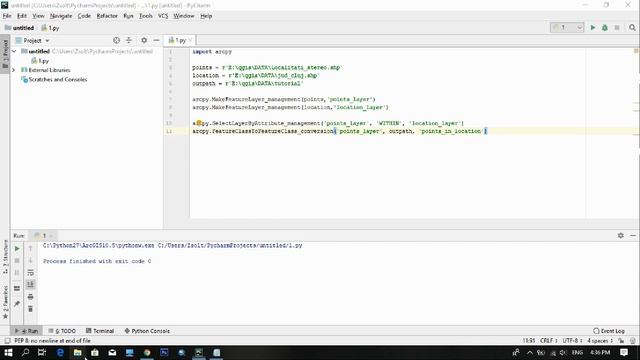Open UTF-8 encoding selector
The width and height of the screenshot is (640, 360).
pyautogui.click(x=571, y=340)
